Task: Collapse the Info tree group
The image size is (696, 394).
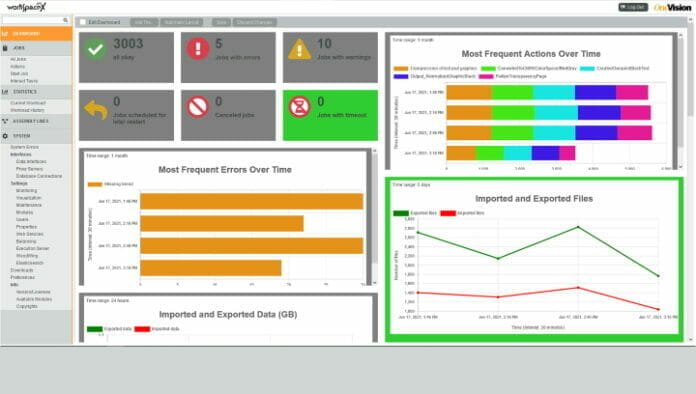Action: [14, 284]
